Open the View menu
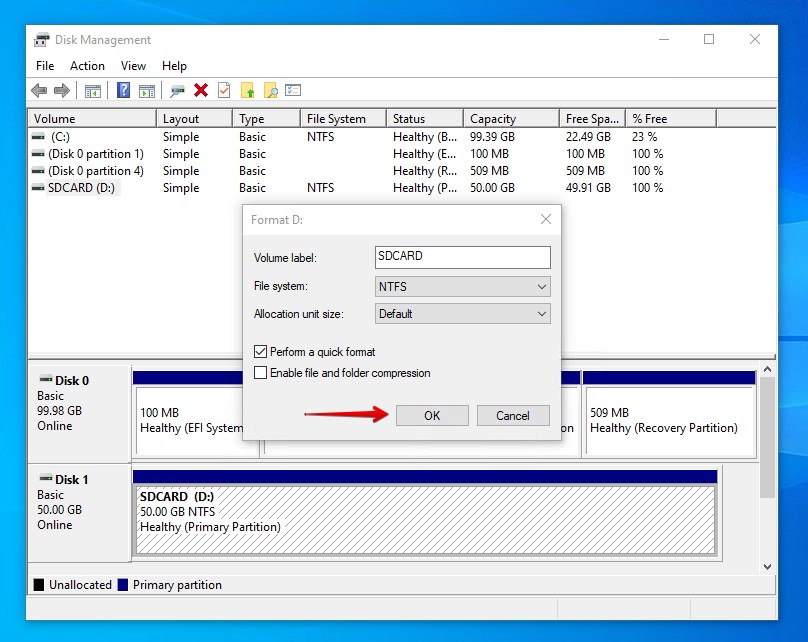The height and width of the screenshot is (642, 808). (x=133, y=66)
